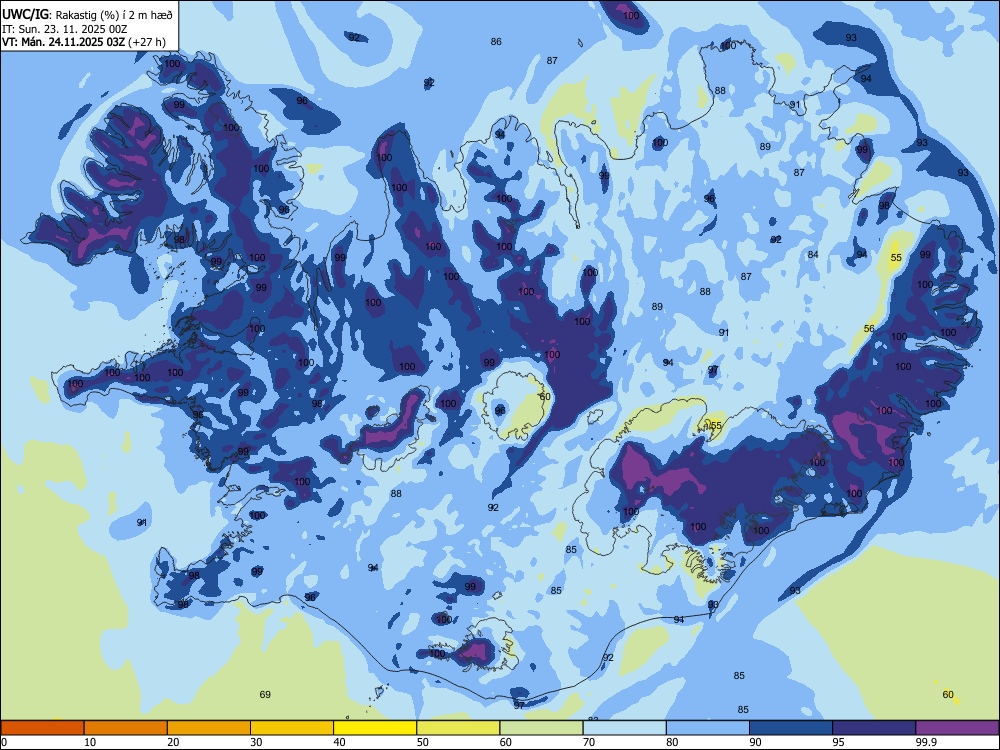Screen dimensions: 1000x750
Task: Click the 10–20 orange legend swatch
Action: coord(126,728)
